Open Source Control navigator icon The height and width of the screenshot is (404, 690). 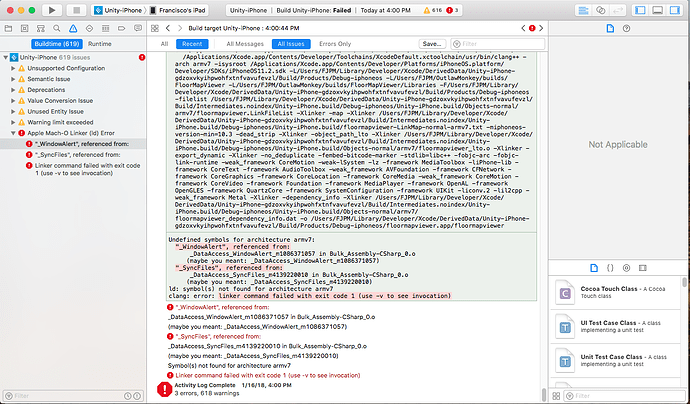click(25, 29)
